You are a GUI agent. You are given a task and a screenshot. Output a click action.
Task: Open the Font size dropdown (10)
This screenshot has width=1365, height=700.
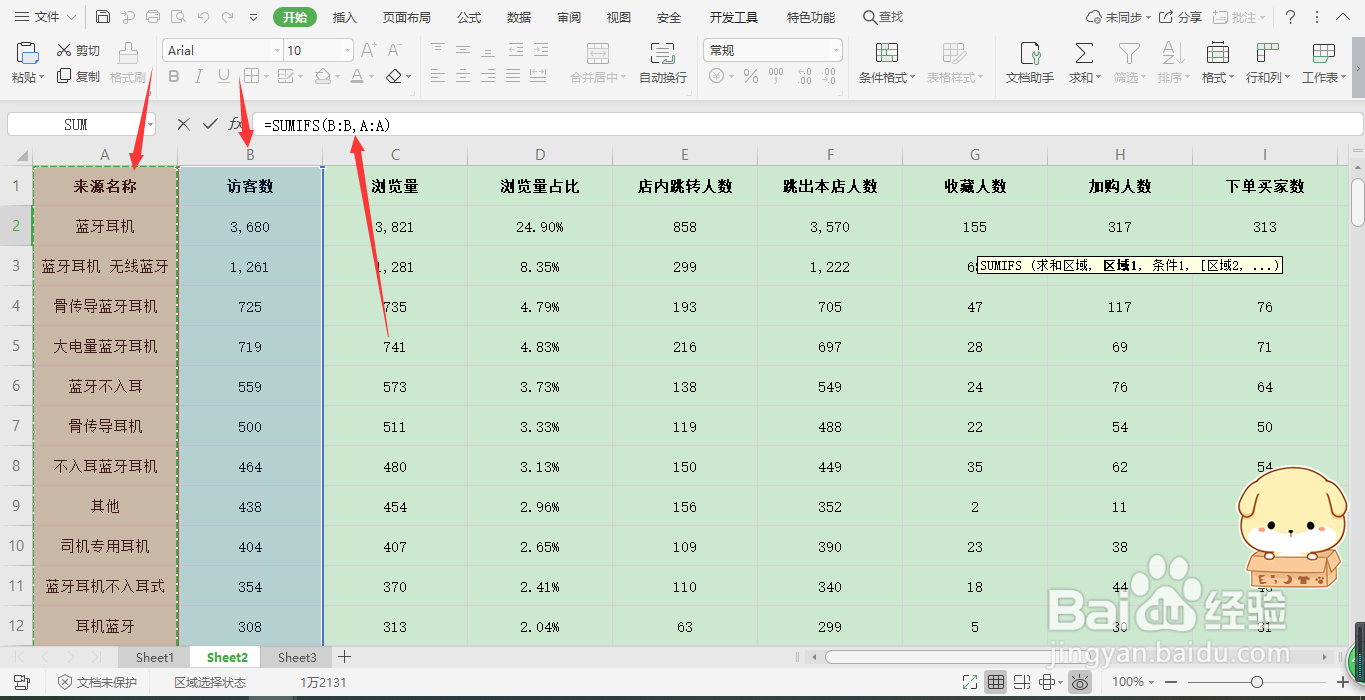tap(347, 51)
